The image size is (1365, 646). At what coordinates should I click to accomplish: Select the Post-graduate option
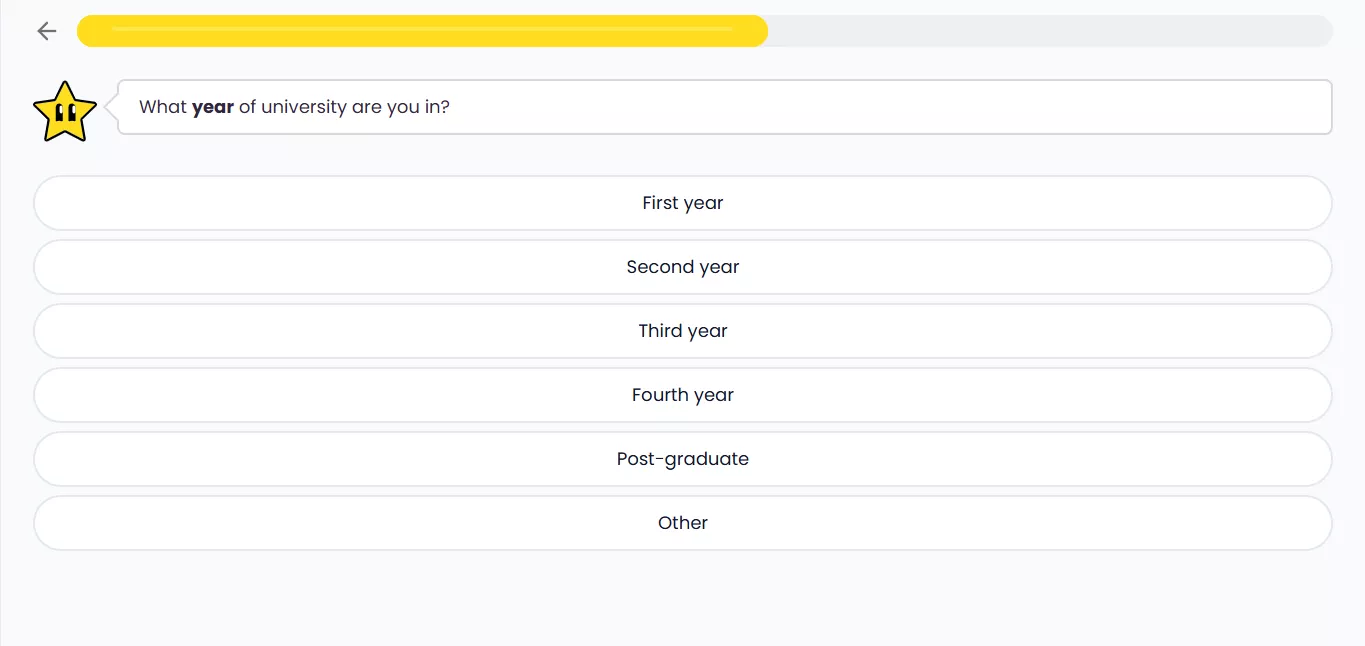(682, 459)
